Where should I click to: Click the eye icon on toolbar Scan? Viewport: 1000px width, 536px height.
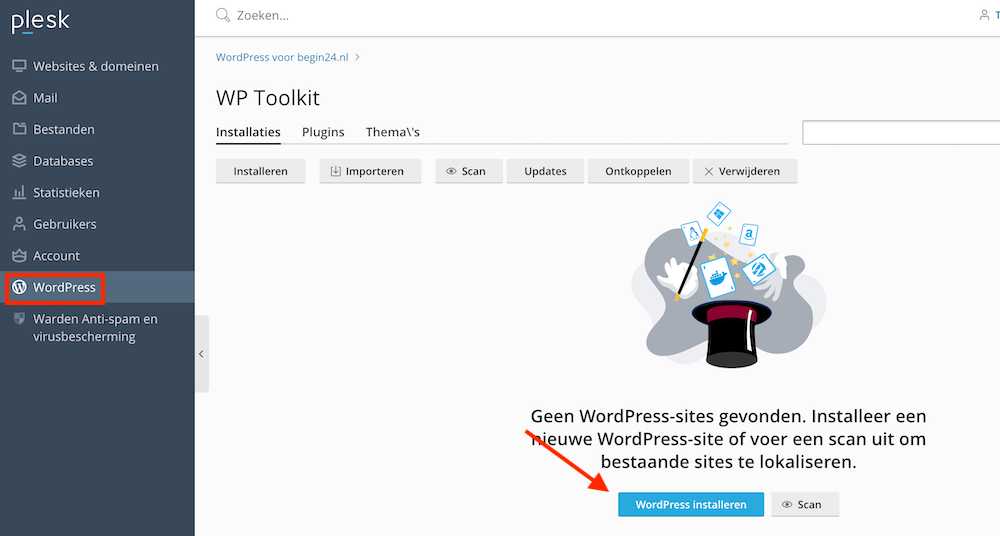(x=451, y=171)
